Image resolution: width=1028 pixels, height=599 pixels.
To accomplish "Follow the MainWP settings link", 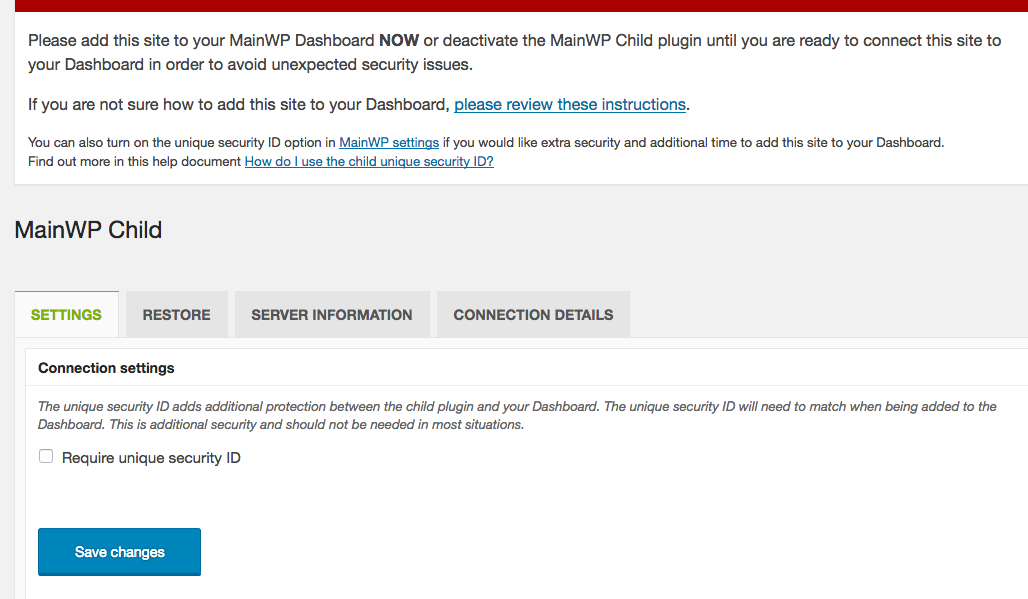I will click(x=389, y=142).
